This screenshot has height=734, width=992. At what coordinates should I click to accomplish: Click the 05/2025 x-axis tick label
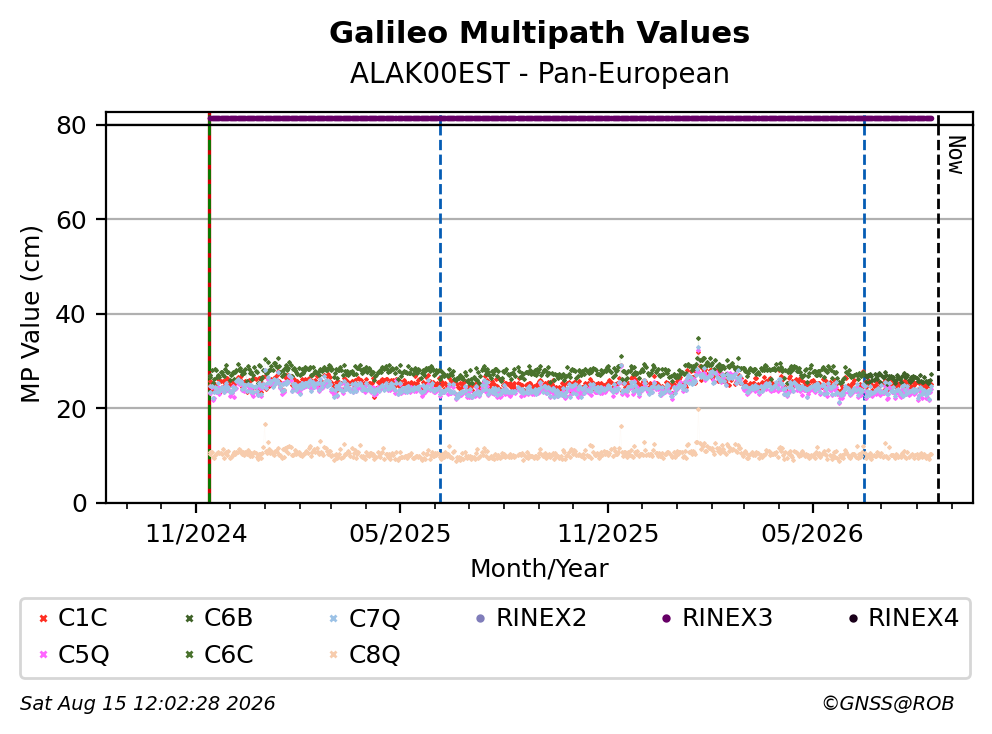400,534
